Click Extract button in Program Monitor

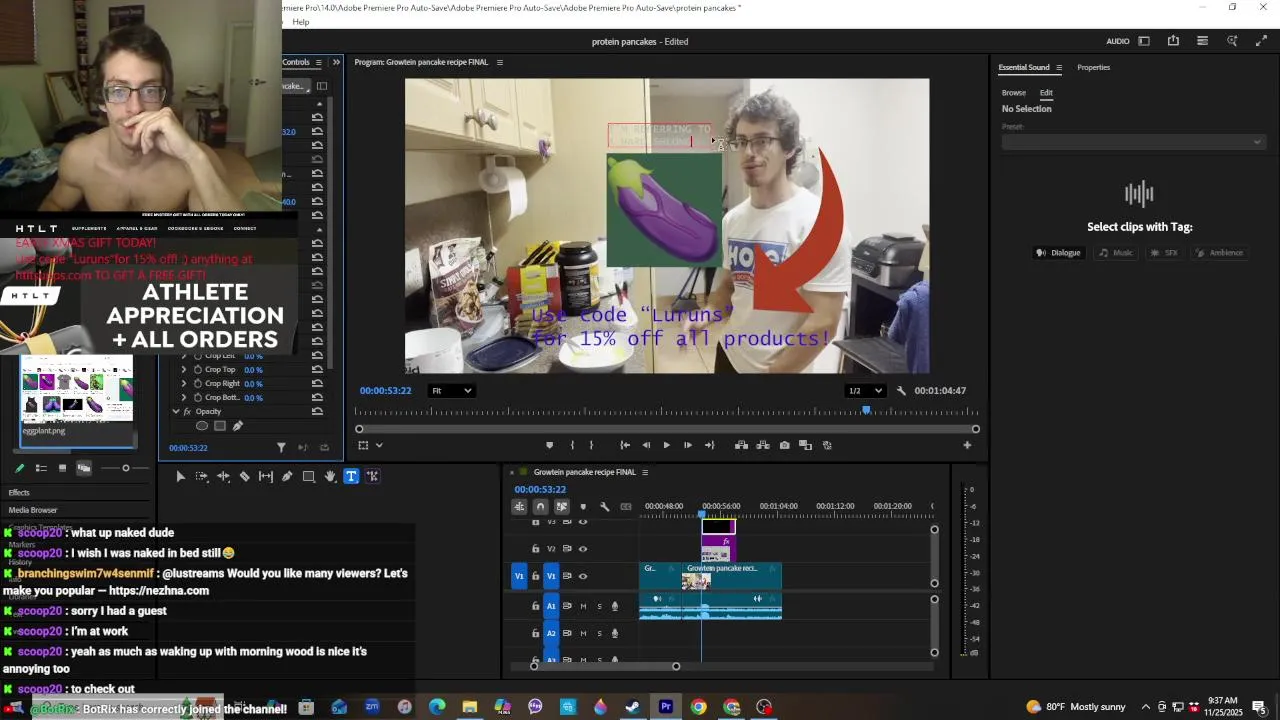click(x=763, y=445)
